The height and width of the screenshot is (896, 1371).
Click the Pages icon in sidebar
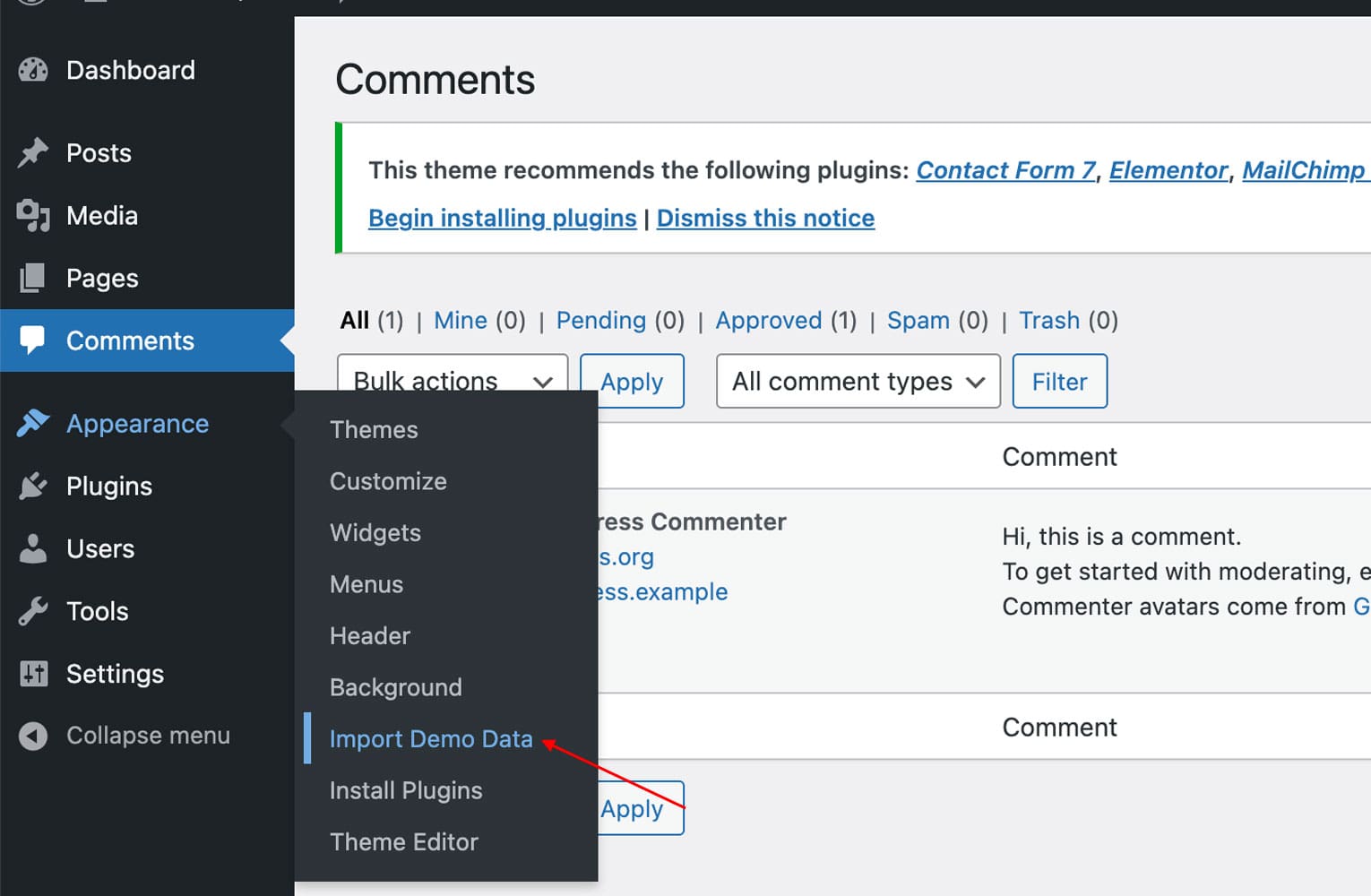click(x=33, y=279)
